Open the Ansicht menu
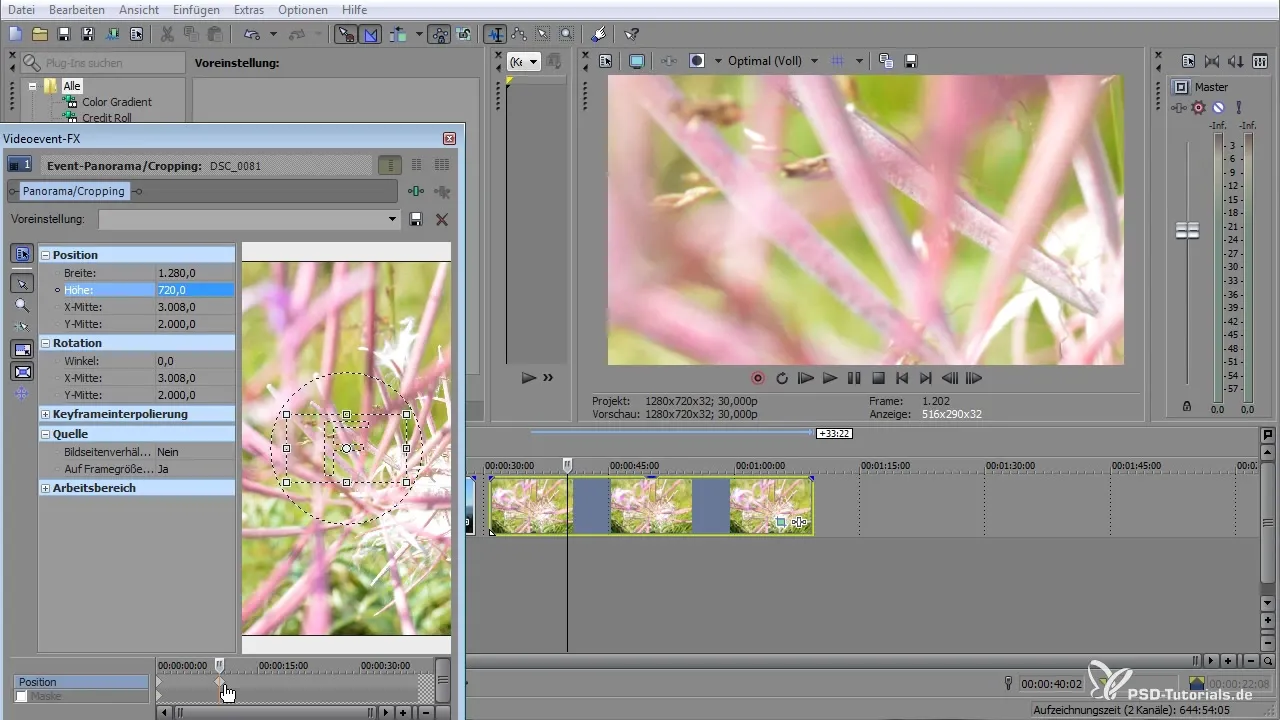1280x720 pixels. click(138, 9)
